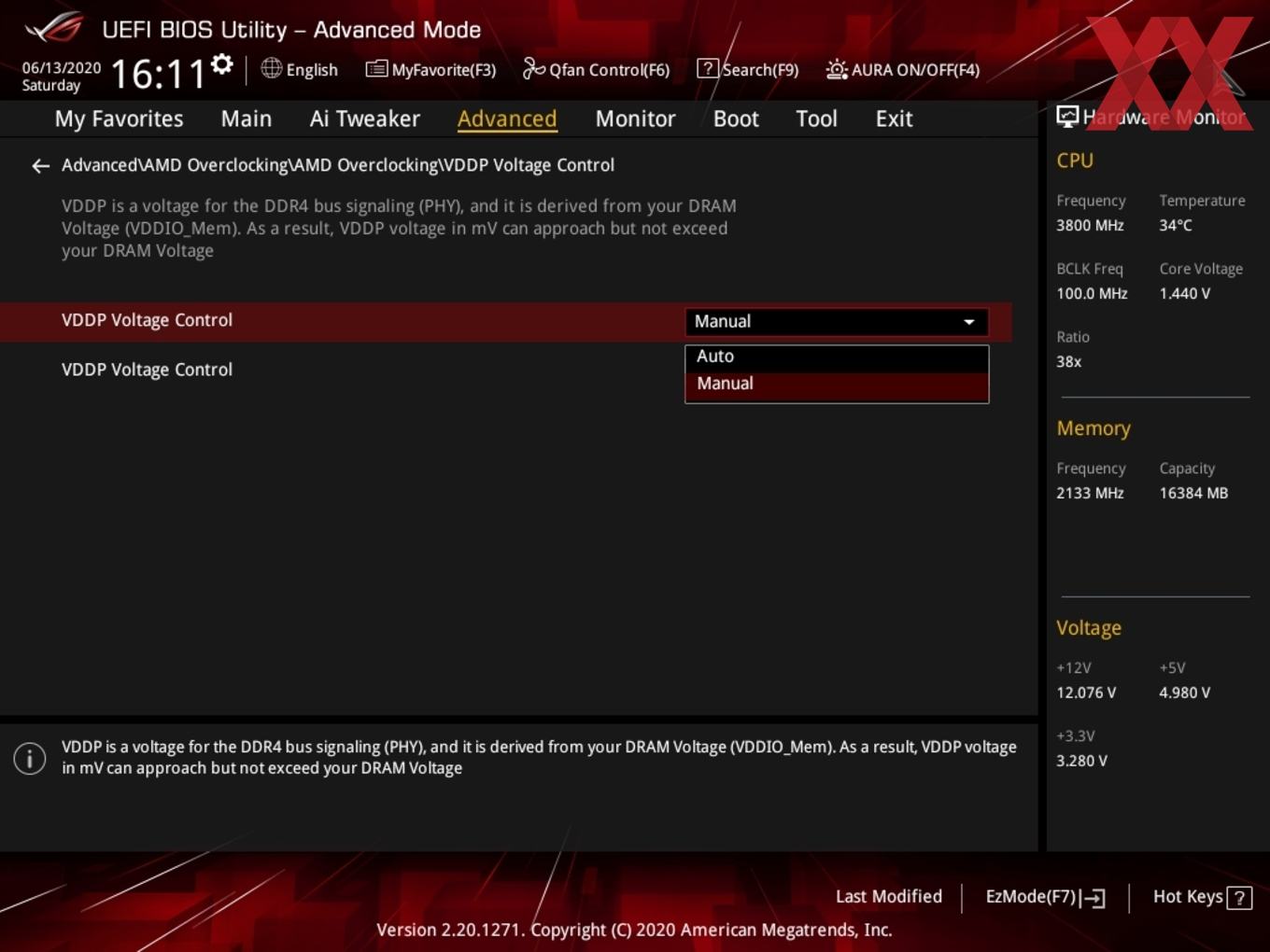
Task: Click the Voltage section heading
Action: click(1089, 628)
